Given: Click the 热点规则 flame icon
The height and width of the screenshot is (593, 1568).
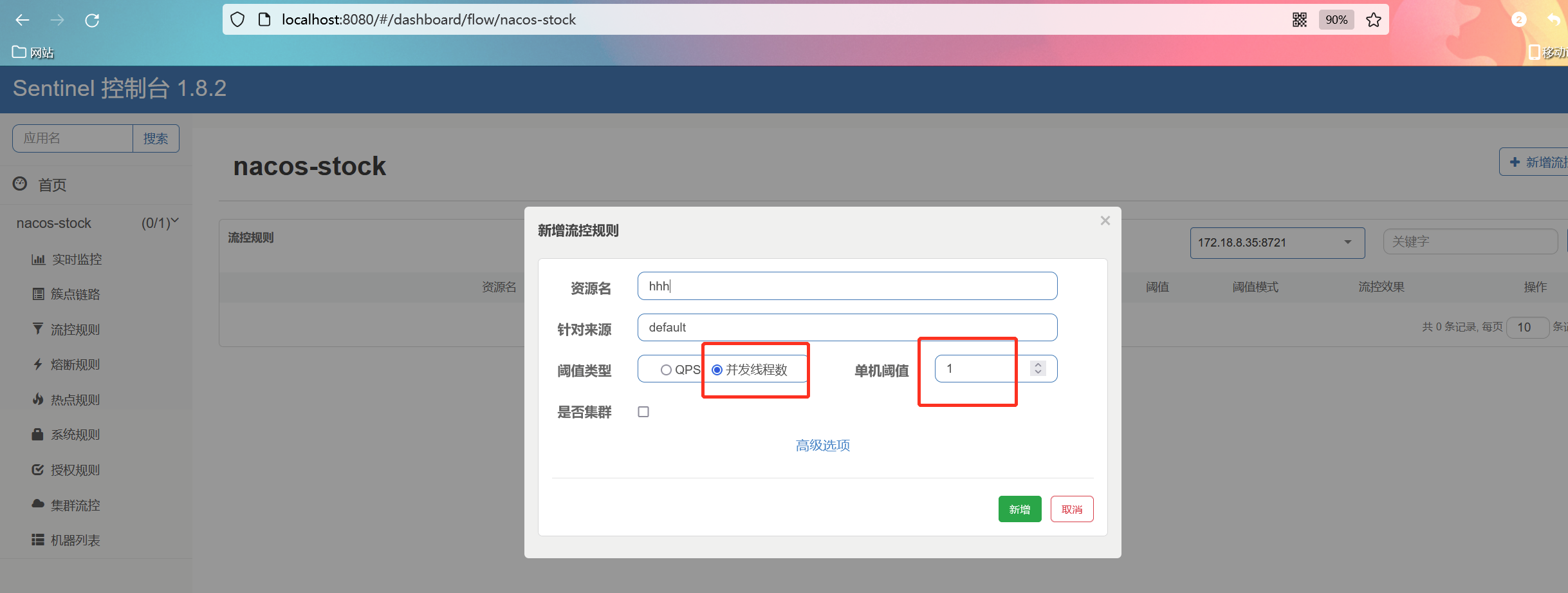Looking at the screenshot, I should (x=38, y=399).
